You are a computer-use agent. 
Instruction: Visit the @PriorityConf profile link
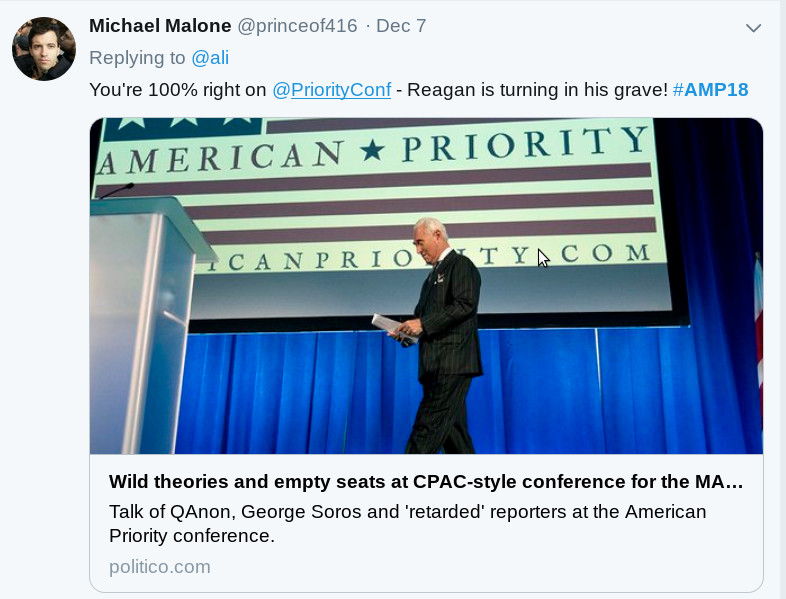(x=331, y=90)
